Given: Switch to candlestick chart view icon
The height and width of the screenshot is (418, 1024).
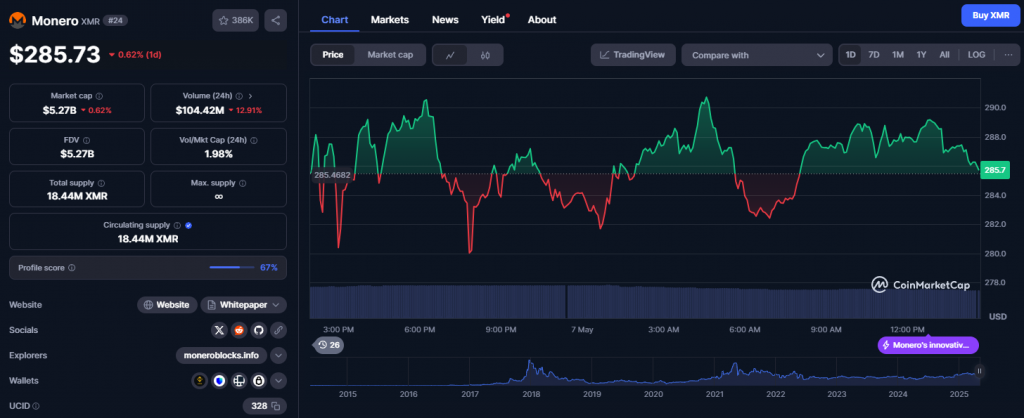Looking at the screenshot, I should (485, 56).
